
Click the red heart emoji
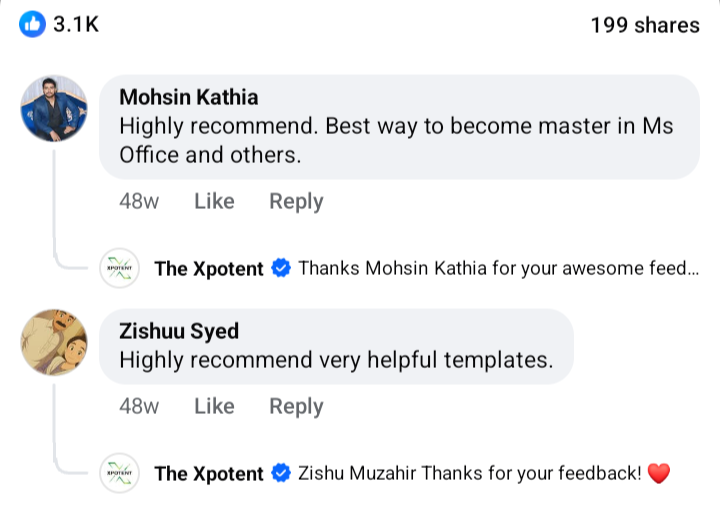point(658,474)
